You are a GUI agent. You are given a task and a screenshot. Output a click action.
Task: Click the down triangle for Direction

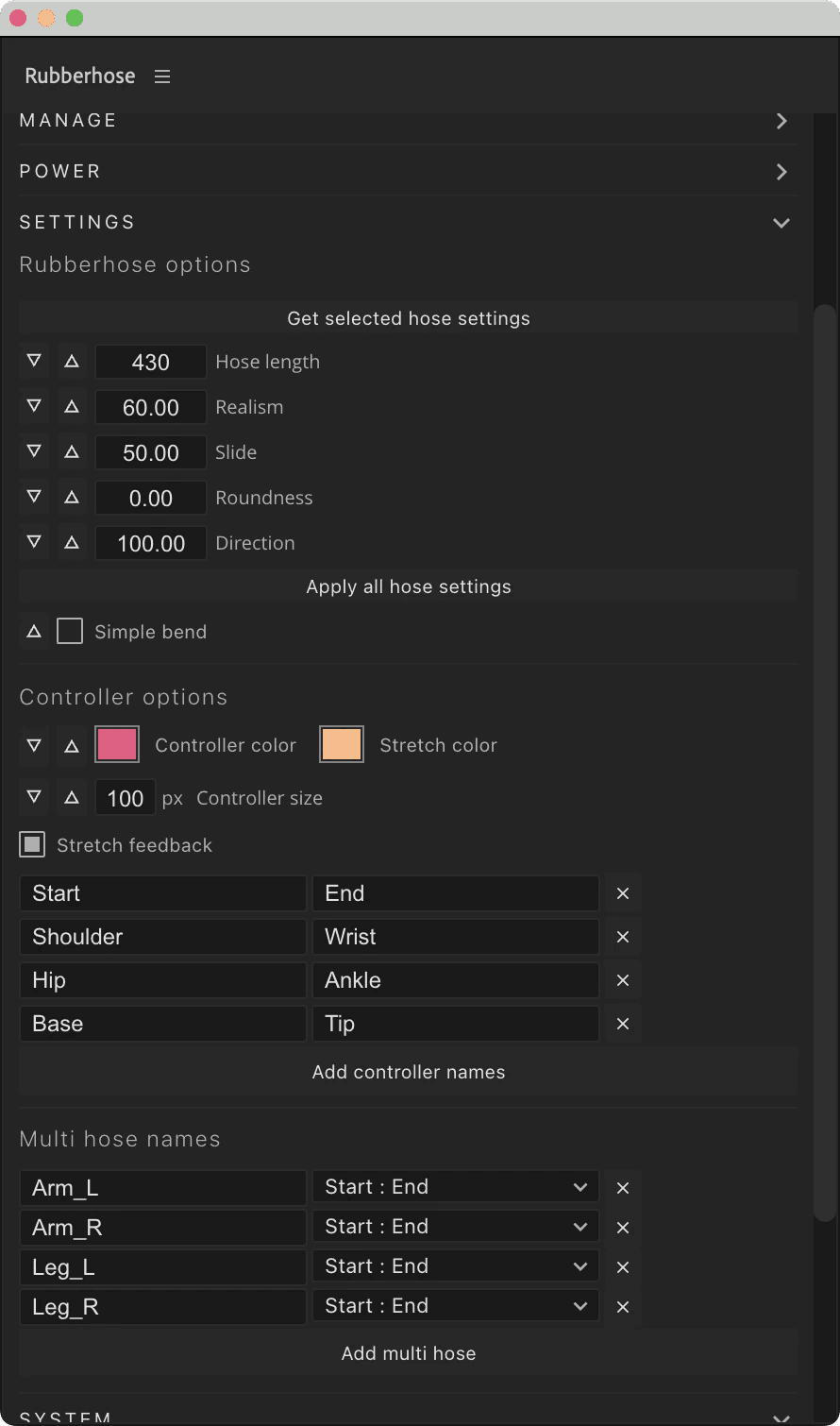34,543
